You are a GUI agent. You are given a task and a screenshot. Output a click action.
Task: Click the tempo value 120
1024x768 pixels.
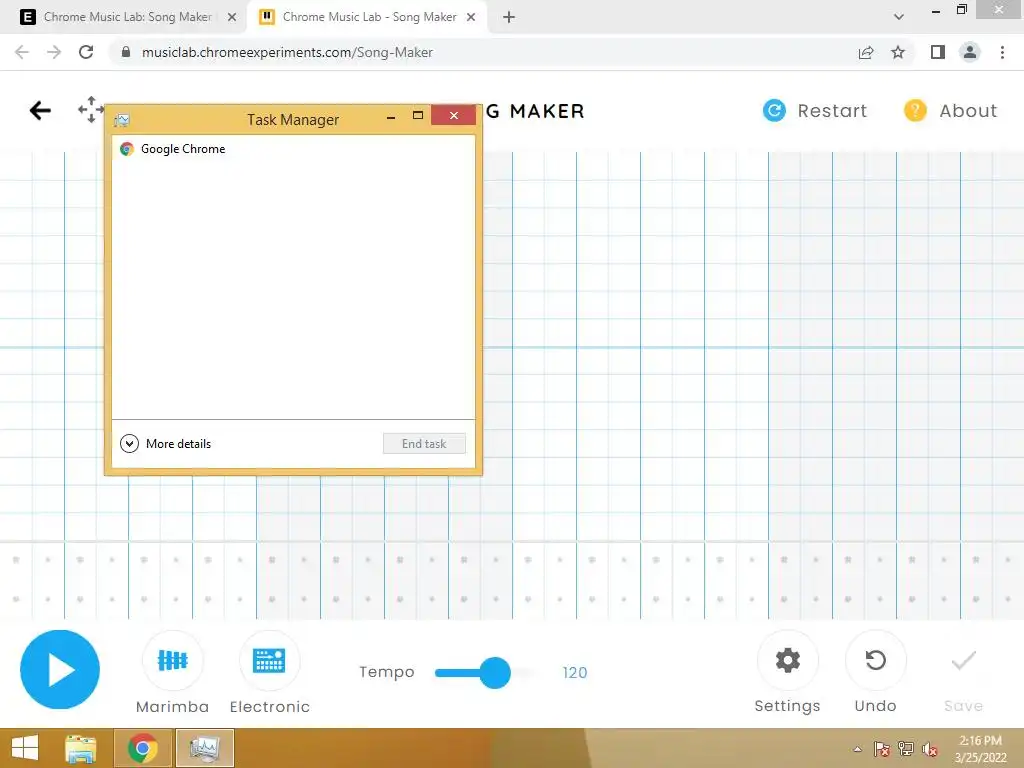pyautogui.click(x=575, y=673)
